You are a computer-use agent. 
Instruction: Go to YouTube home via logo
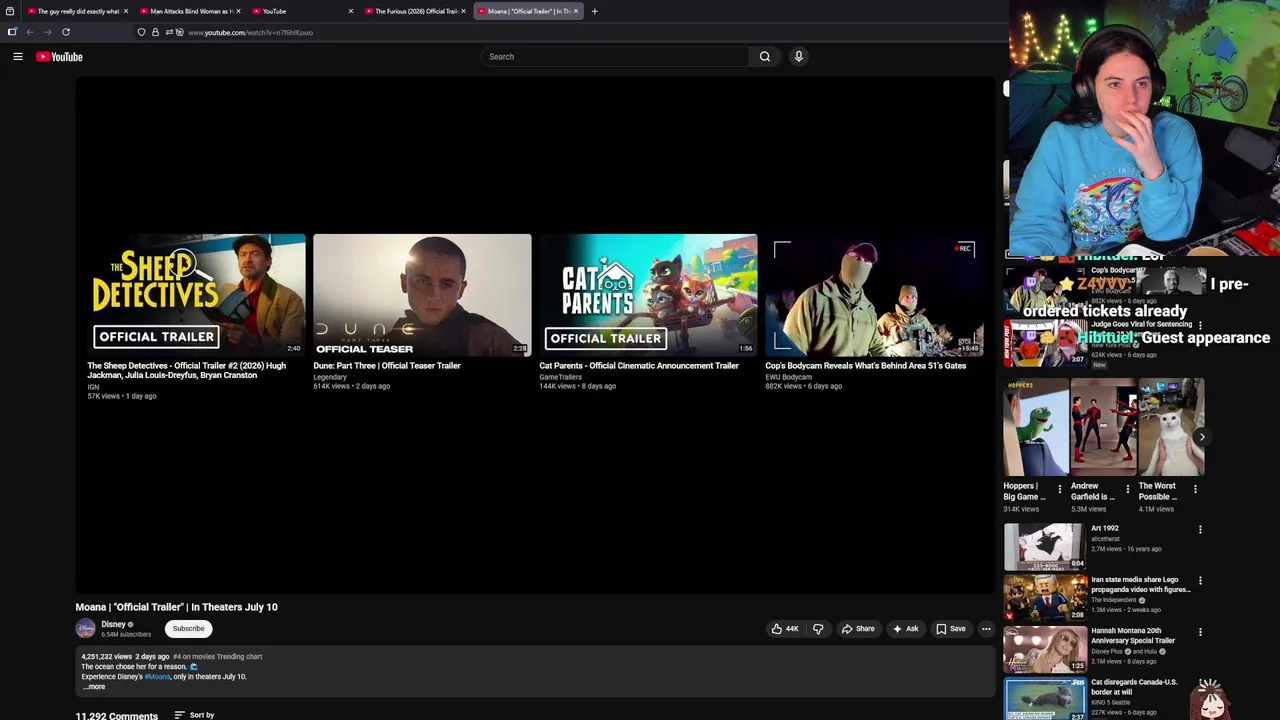(59, 57)
